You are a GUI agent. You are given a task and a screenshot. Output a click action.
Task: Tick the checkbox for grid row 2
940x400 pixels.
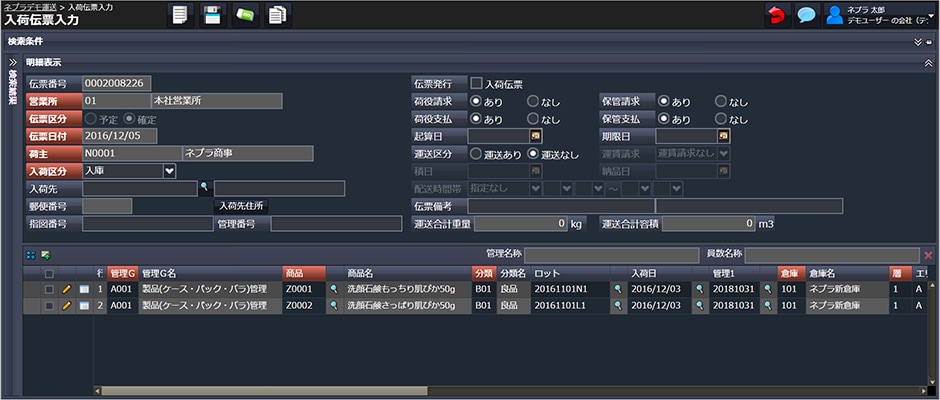click(49, 305)
